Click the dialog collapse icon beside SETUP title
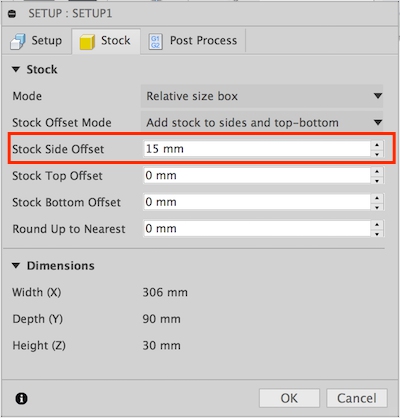Screen dimensions: 400x418 click(12, 14)
